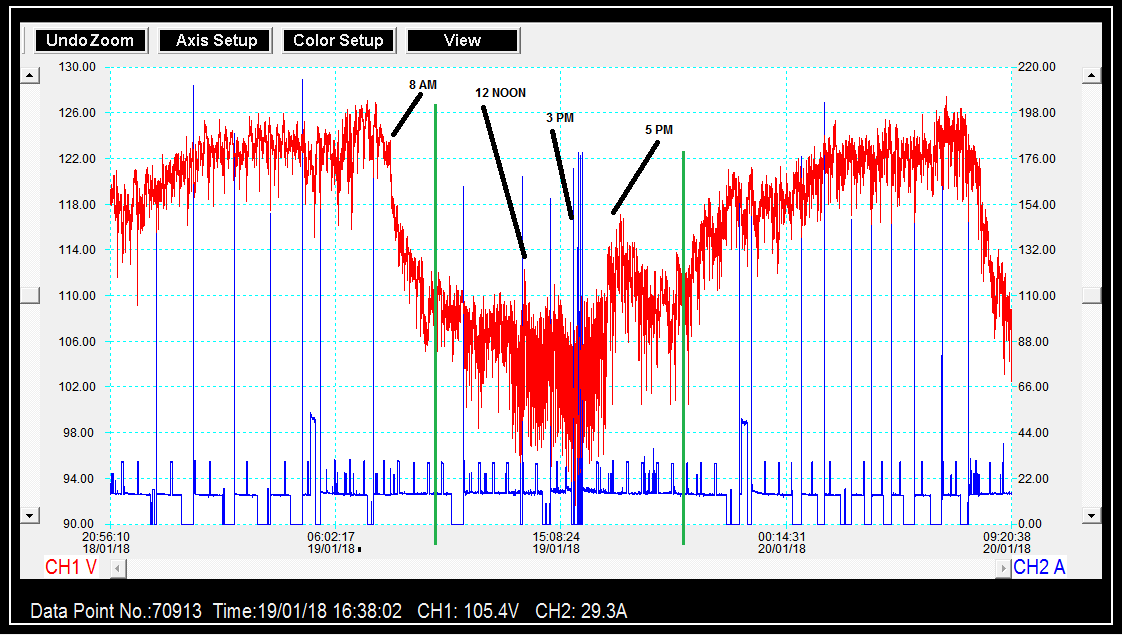The width and height of the screenshot is (1122, 635).
Task: Open the Color Setup options
Action: coord(338,41)
